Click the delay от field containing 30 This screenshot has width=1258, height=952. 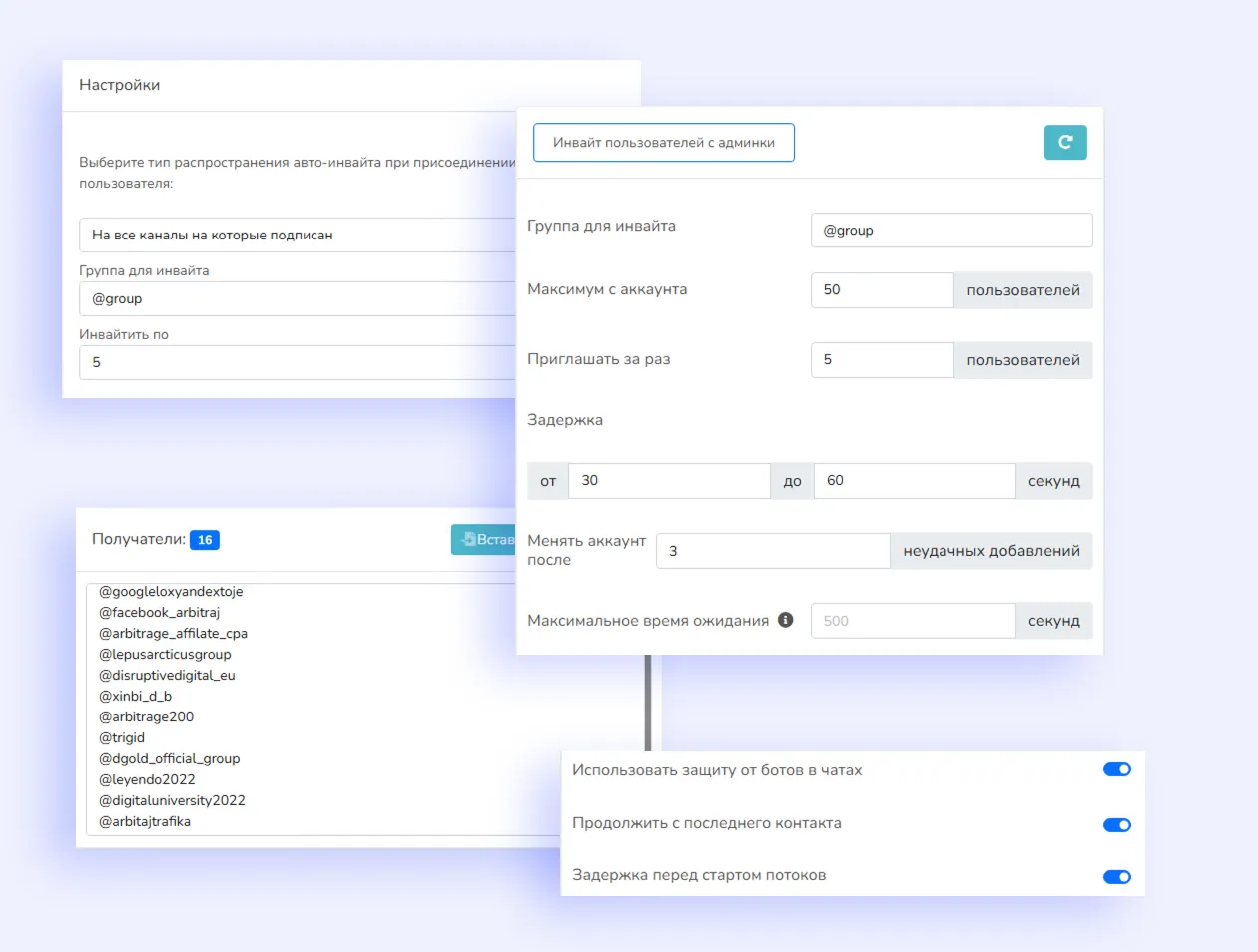coord(669,480)
